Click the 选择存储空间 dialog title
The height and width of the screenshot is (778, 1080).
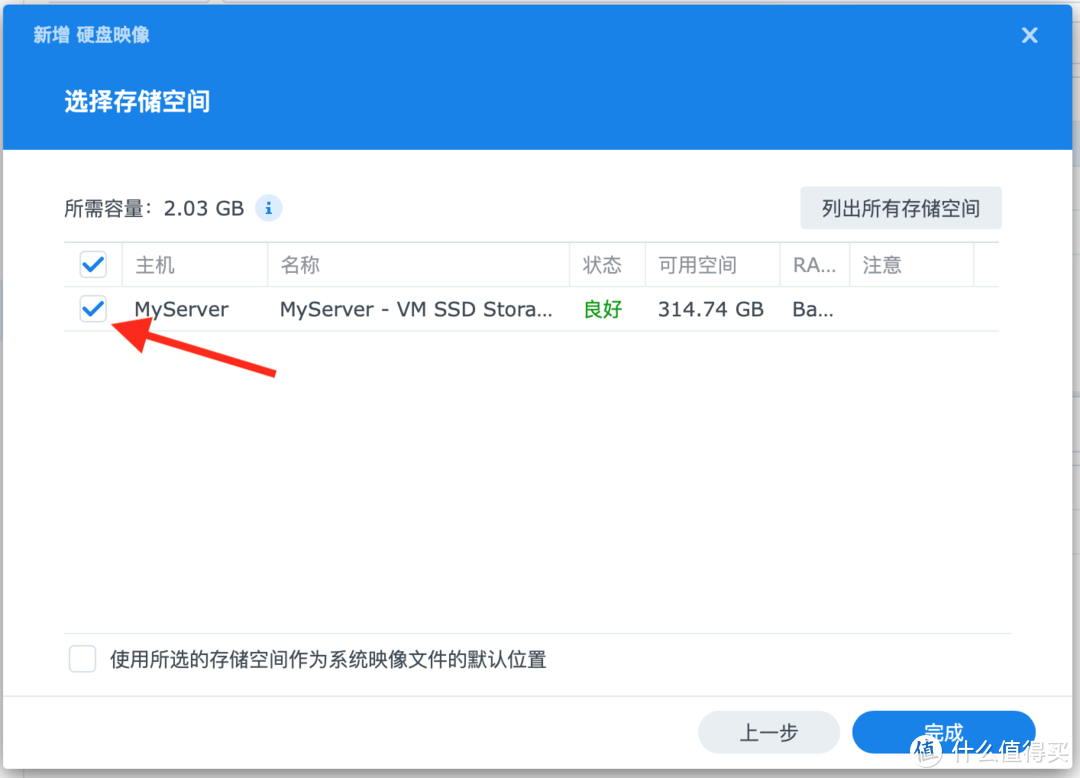pos(136,101)
